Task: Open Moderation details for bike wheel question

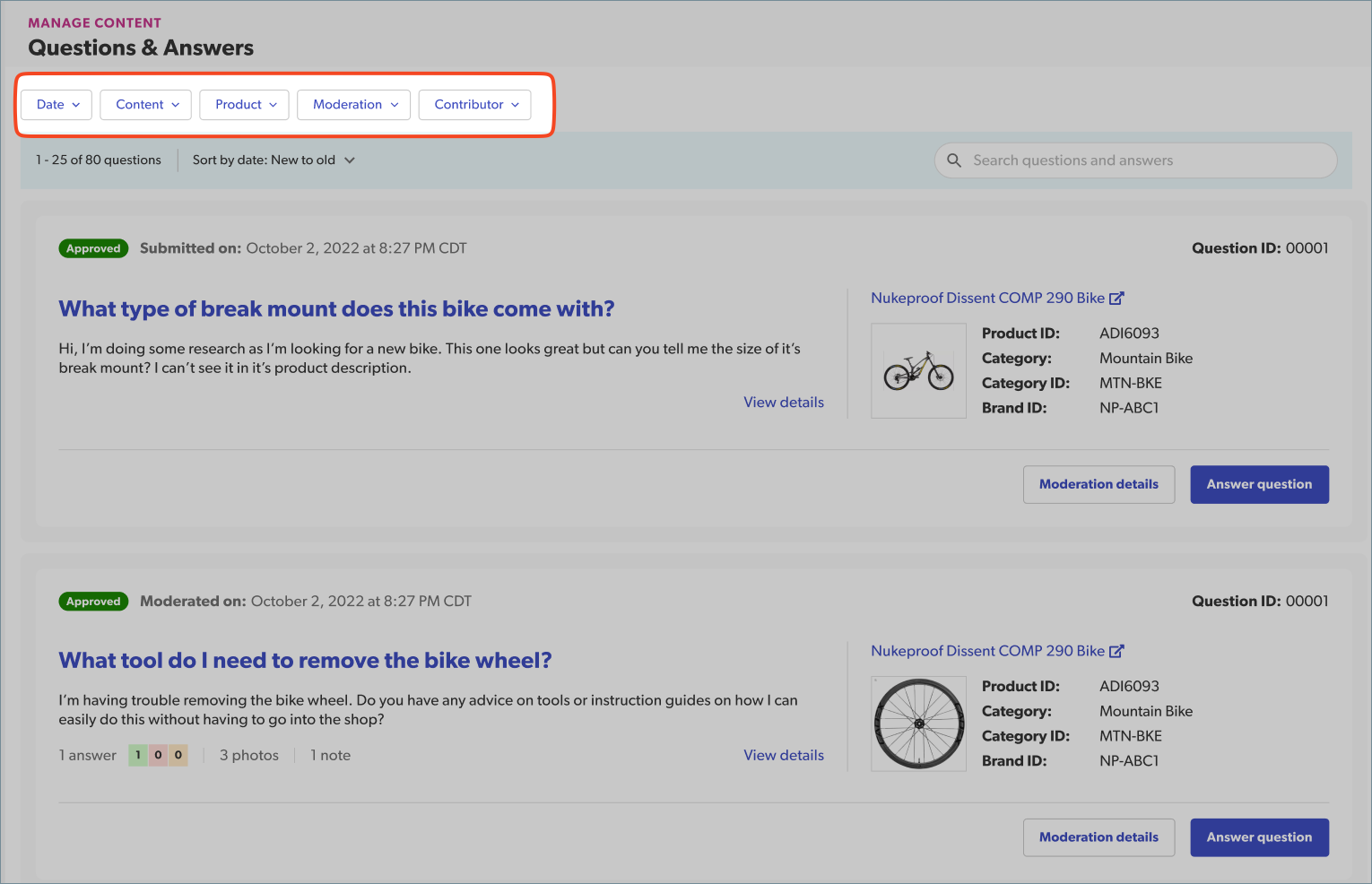Action: point(1098,837)
